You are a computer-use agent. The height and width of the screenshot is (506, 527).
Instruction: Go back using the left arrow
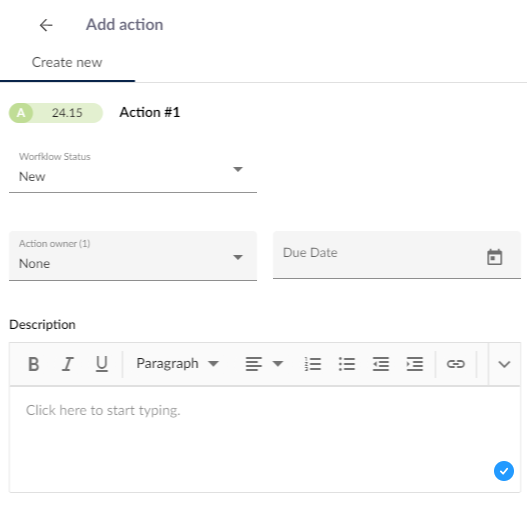click(x=46, y=25)
